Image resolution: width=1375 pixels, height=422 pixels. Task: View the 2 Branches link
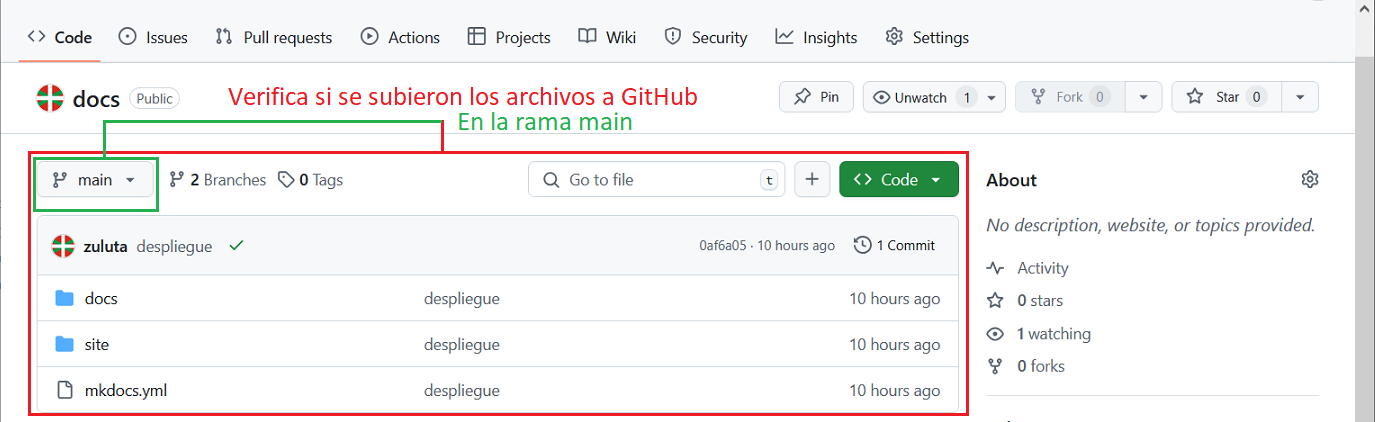pos(218,180)
